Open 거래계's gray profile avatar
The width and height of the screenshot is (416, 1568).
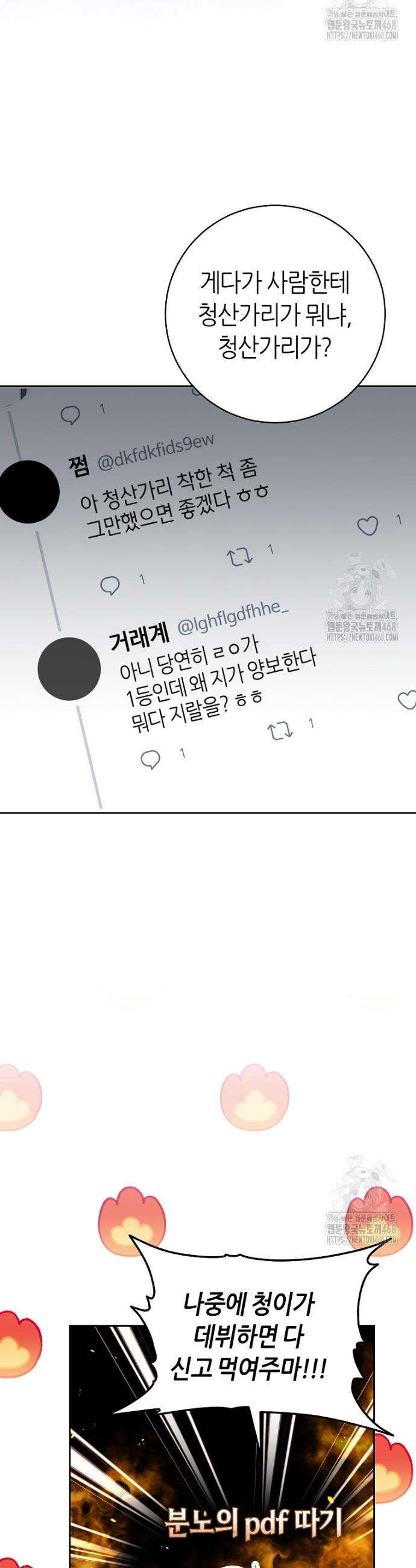(x=69, y=668)
